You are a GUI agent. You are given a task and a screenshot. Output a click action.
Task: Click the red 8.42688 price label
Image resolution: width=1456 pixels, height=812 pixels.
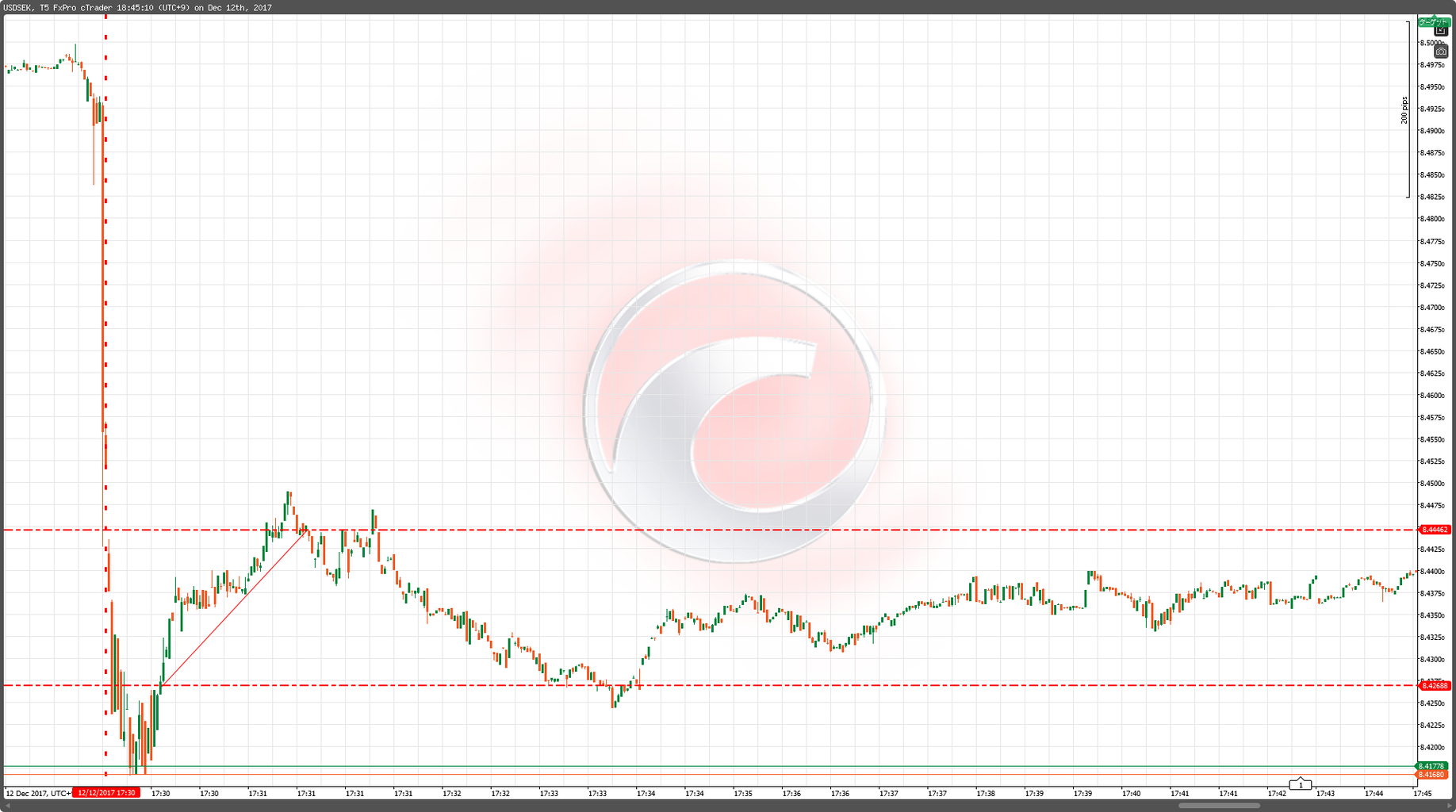point(1435,686)
